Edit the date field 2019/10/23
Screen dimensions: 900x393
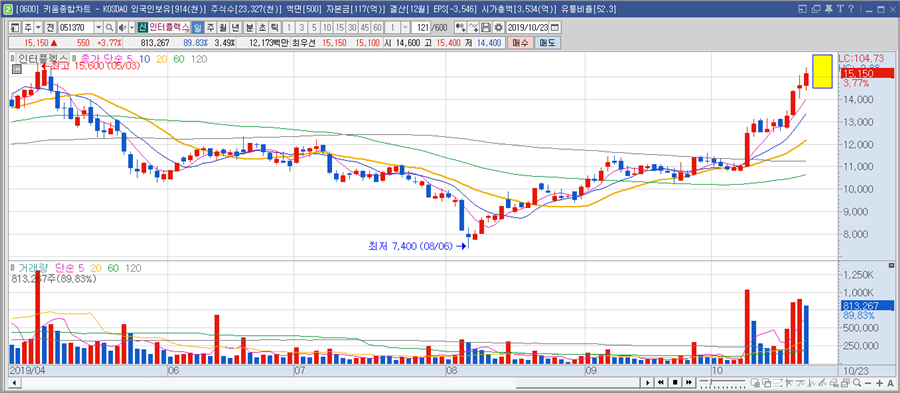tap(527, 28)
